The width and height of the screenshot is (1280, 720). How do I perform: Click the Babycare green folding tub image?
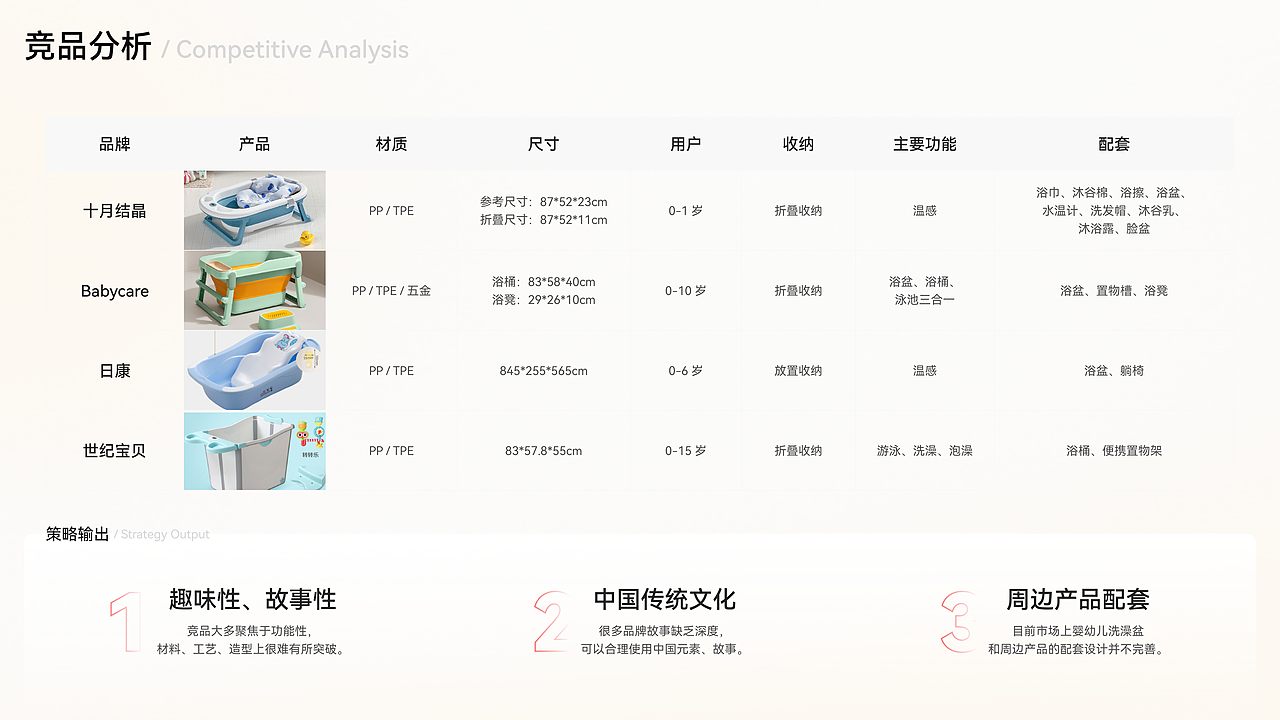(x=254, y=290)
